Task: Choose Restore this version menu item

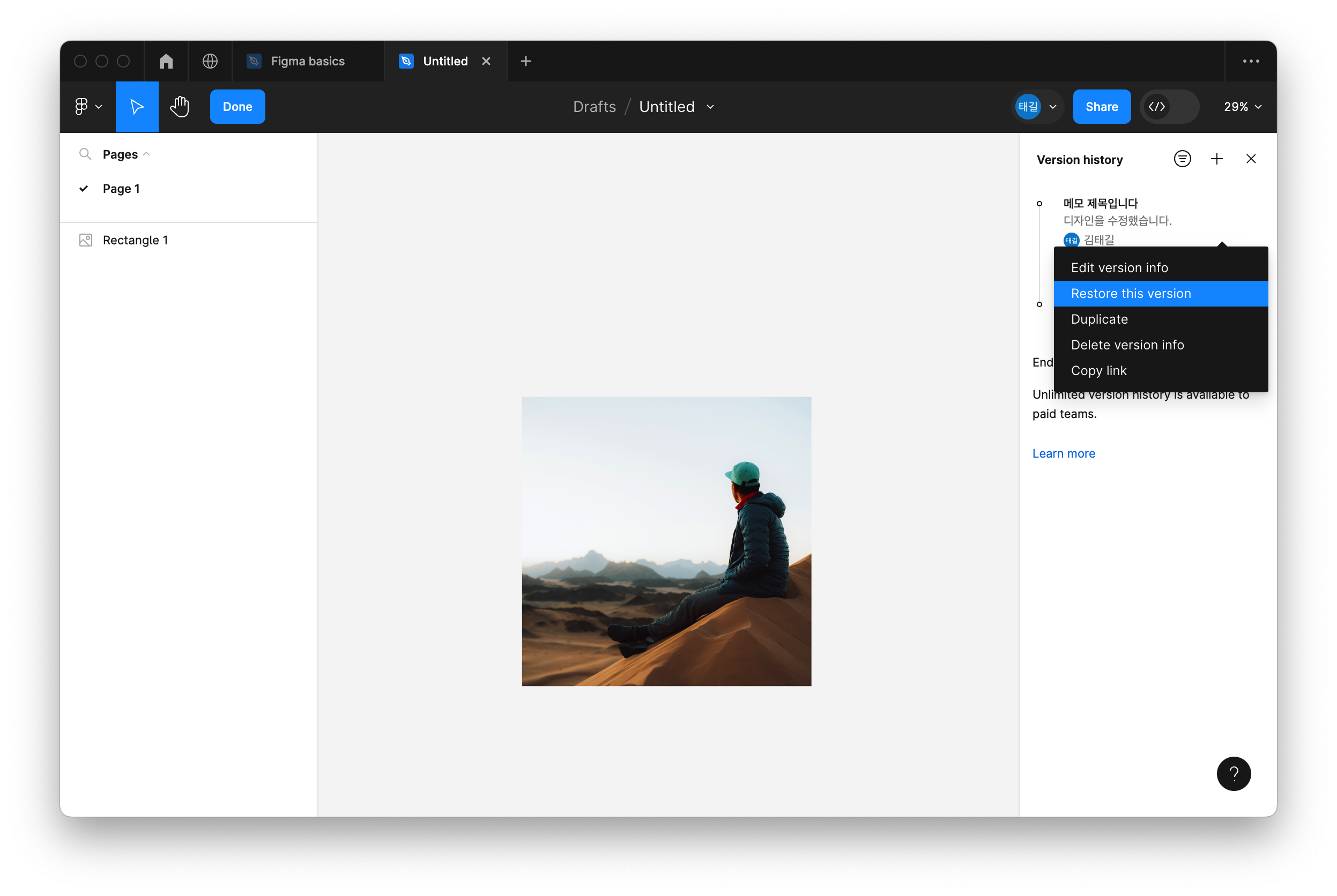Action: point(1131,294)
